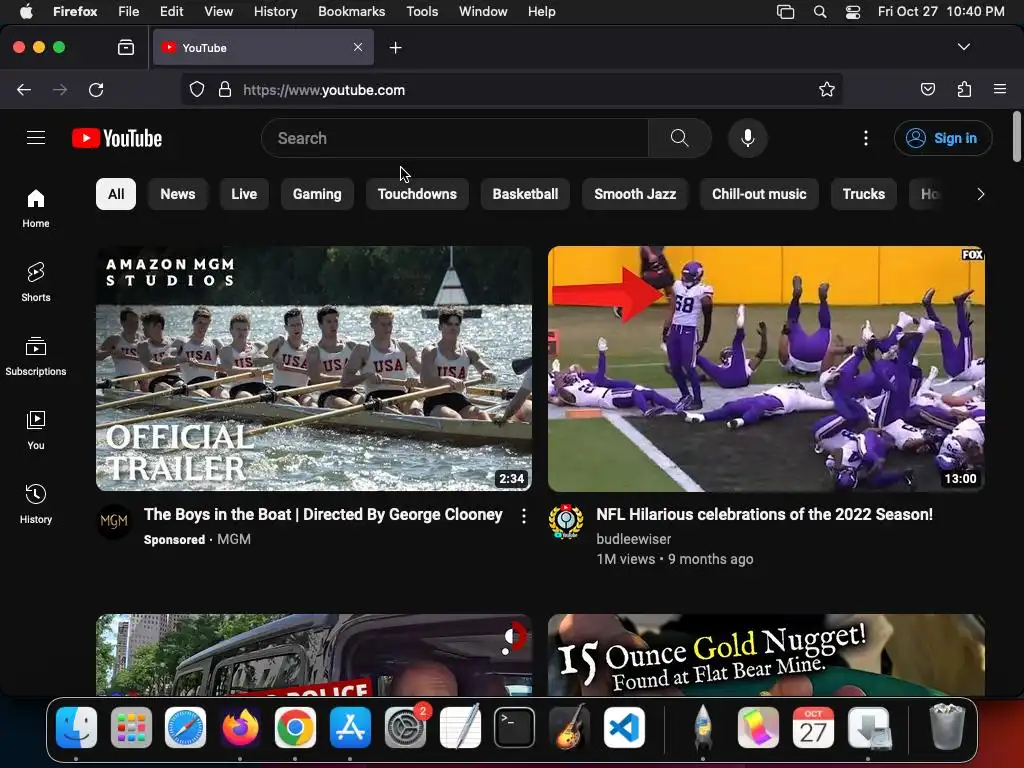The image size is (1024, 768).
Task: Open Firefox View icon
Action: click(126, 48)
